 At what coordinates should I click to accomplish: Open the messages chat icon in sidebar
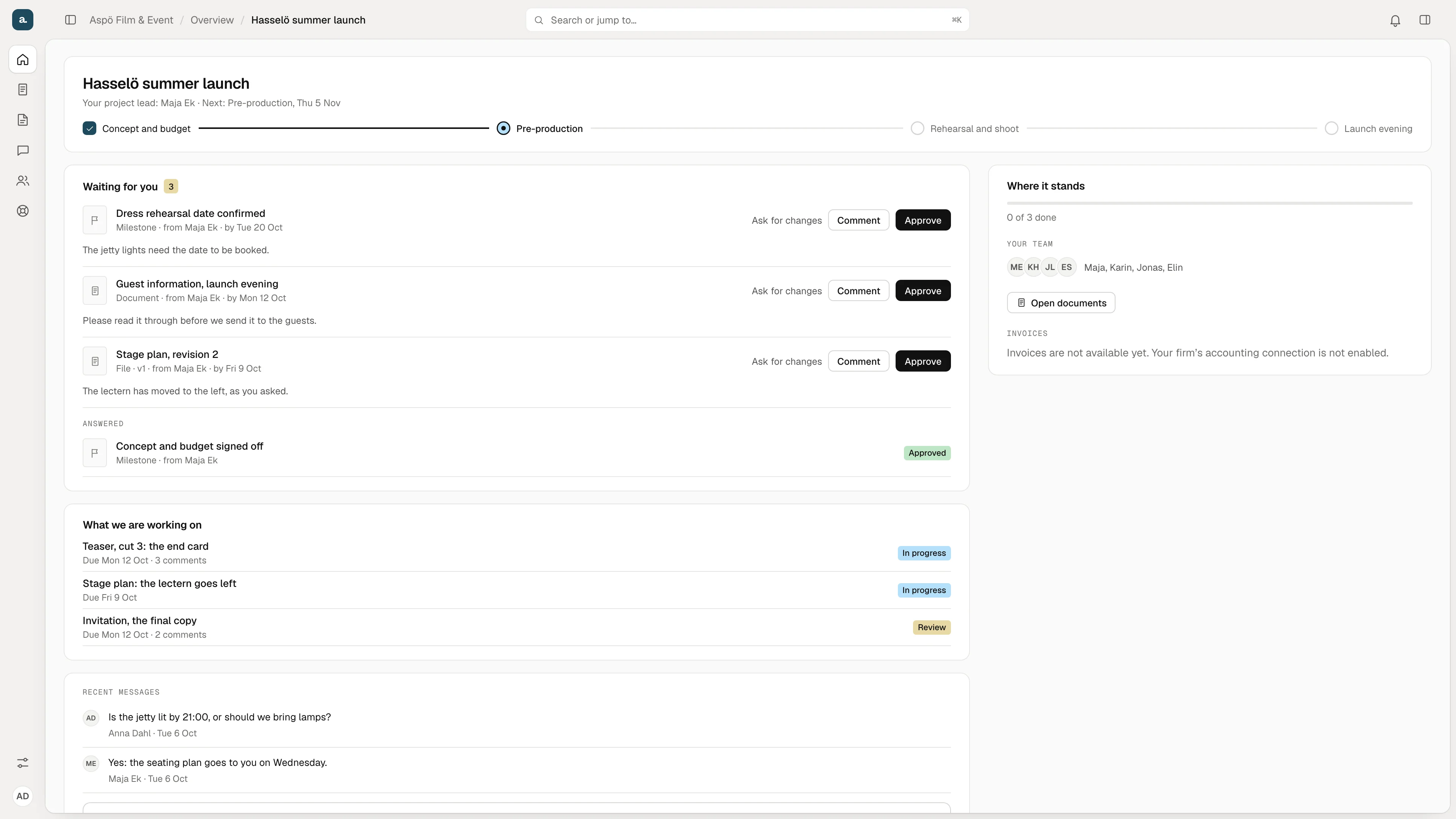pyautogui.click(x=23, y=151)
